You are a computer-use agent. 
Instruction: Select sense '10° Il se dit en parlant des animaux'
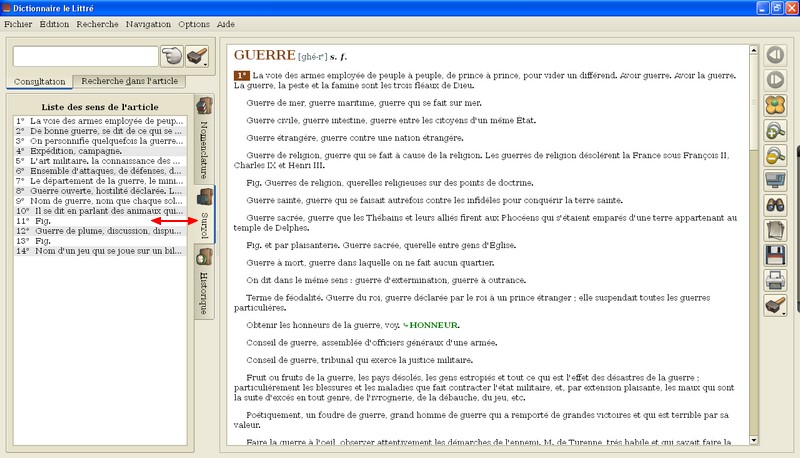pyautogui.click(x=99, y=211)
